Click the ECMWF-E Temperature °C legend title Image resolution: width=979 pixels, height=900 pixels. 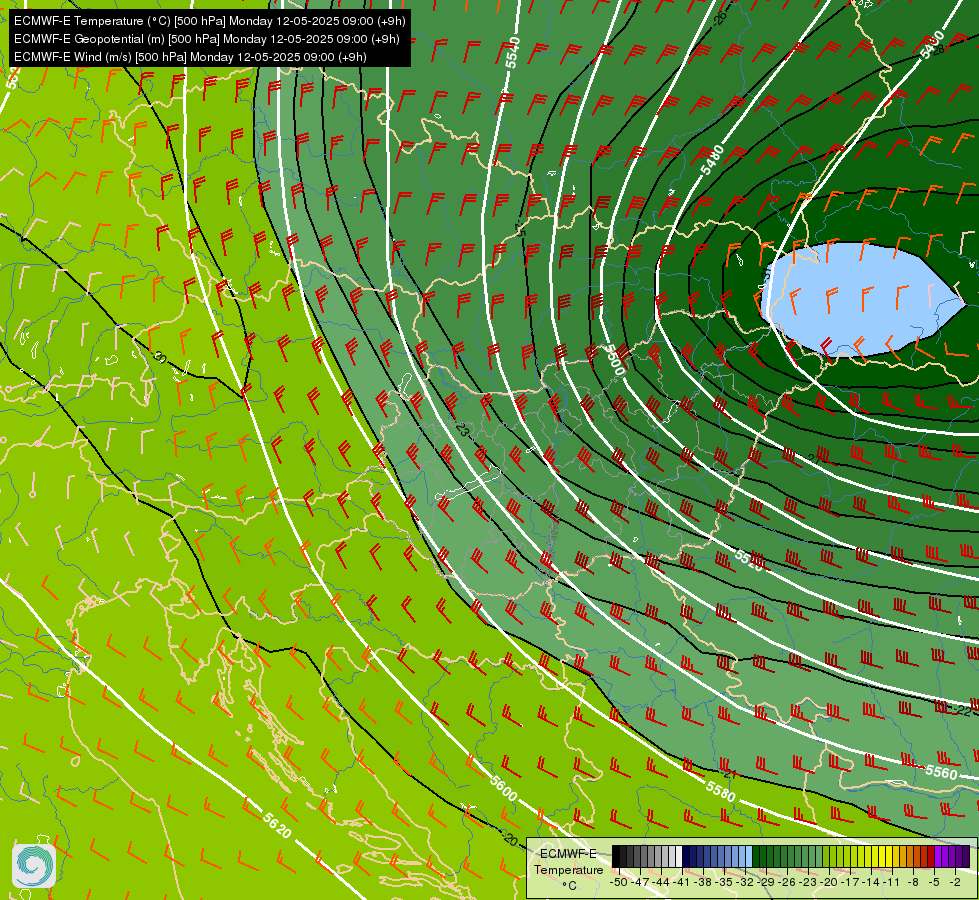coord(569,869)
